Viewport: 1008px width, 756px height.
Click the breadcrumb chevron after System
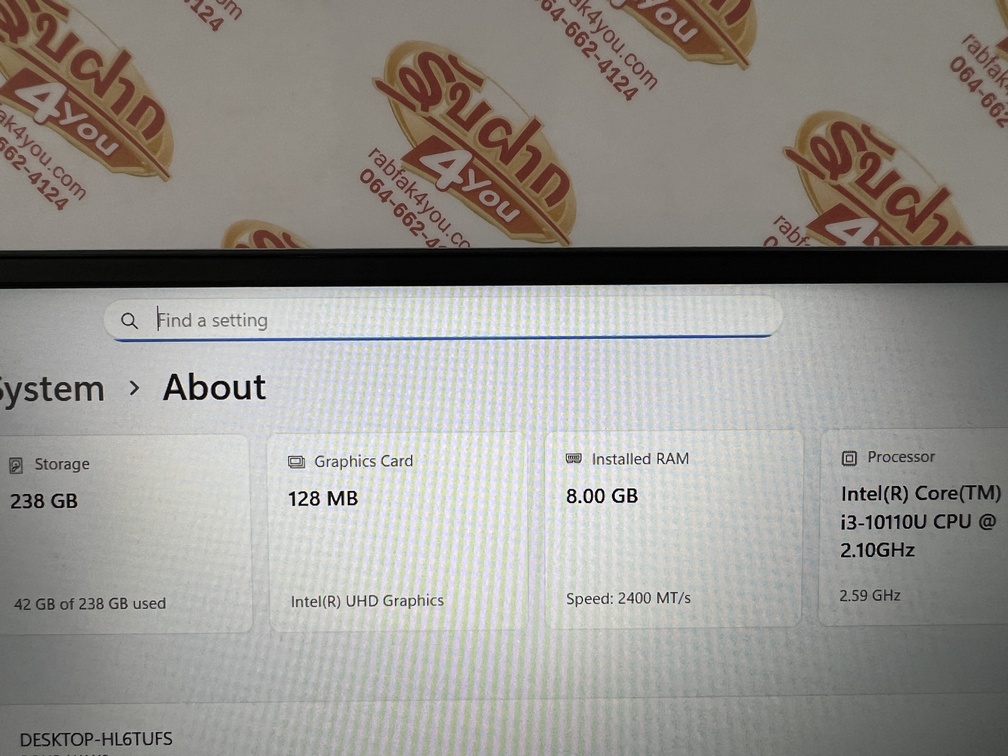(134, 388)
